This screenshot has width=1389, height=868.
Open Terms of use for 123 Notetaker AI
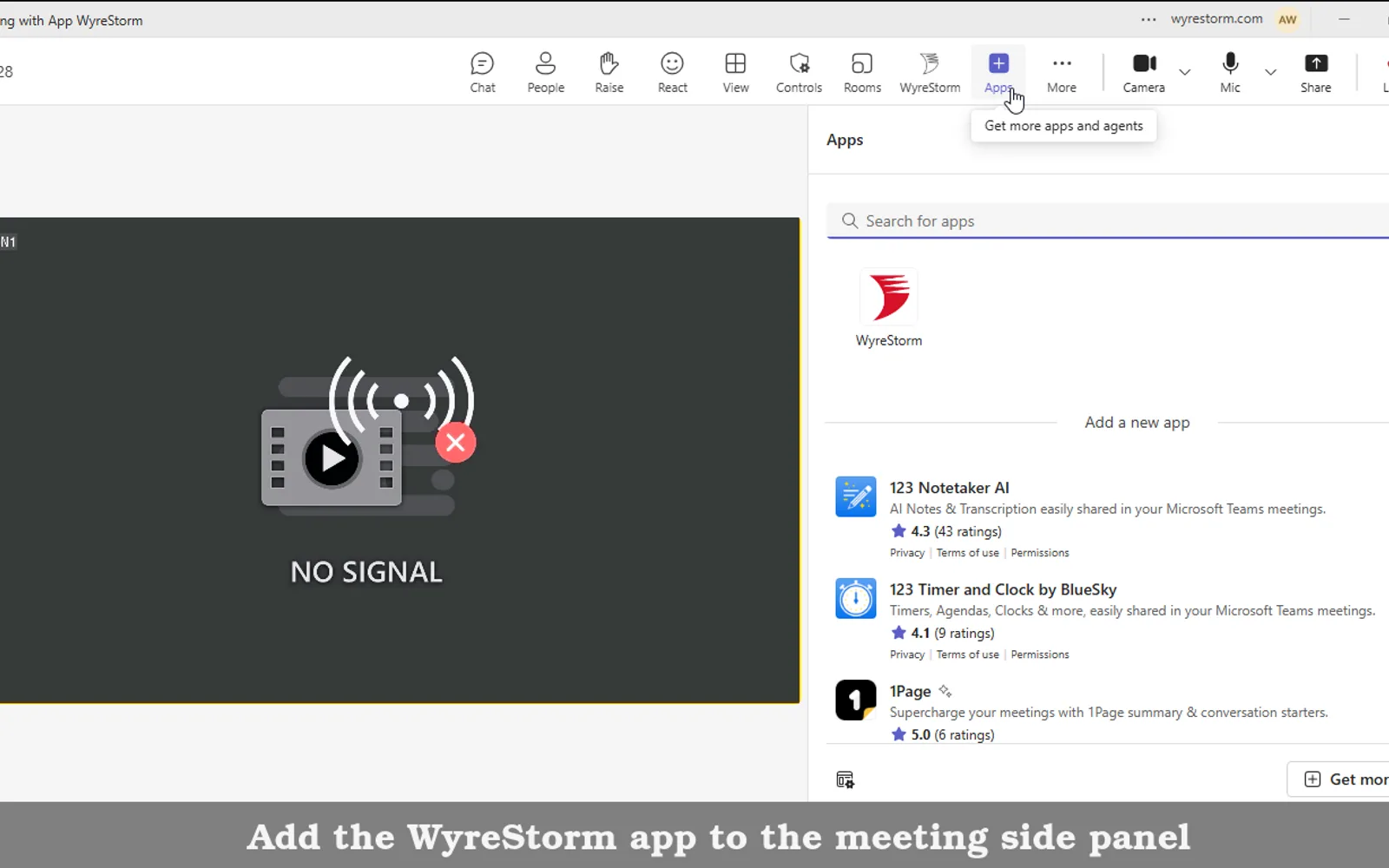click(967, 553)
